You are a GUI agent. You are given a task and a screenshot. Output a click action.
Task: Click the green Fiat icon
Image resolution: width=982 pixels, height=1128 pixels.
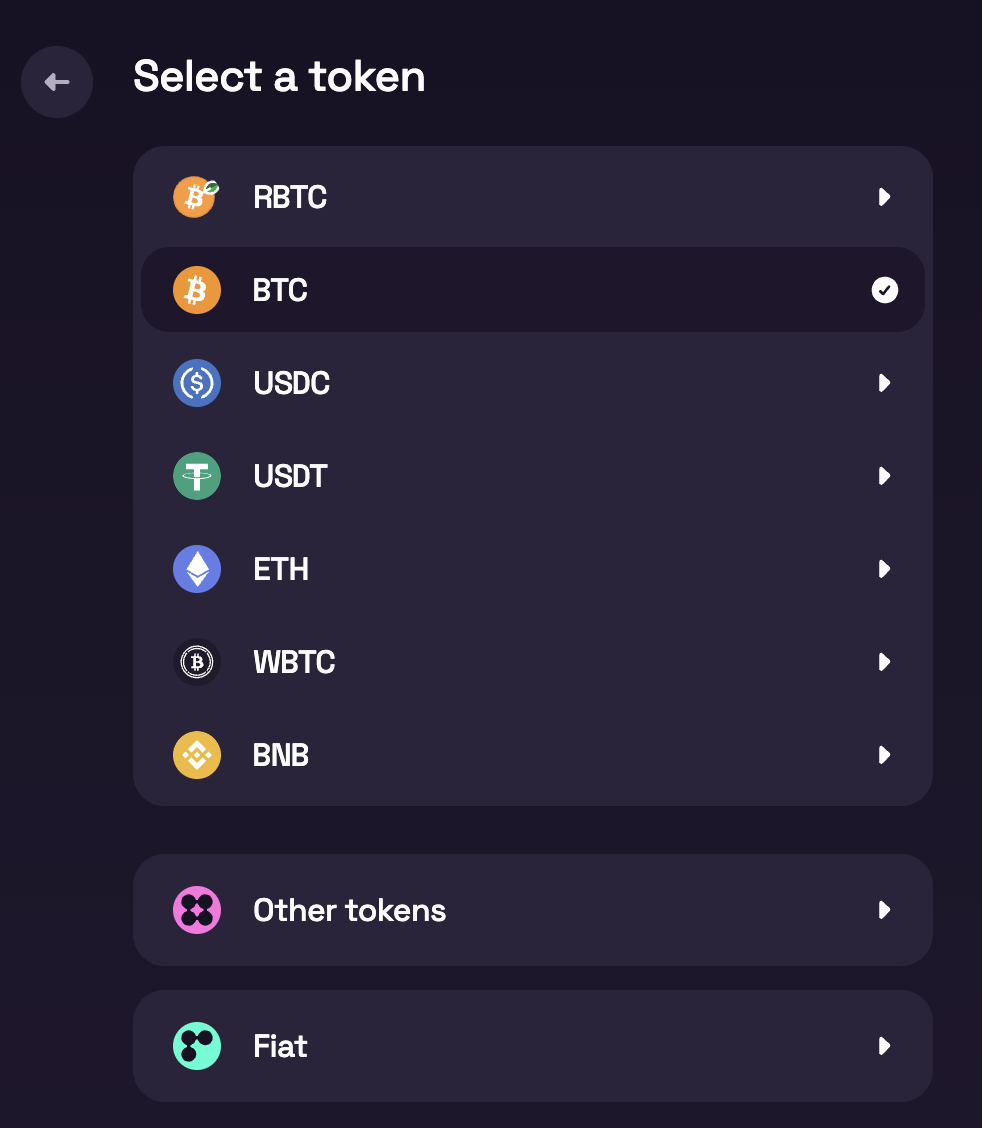[197, 1046]
